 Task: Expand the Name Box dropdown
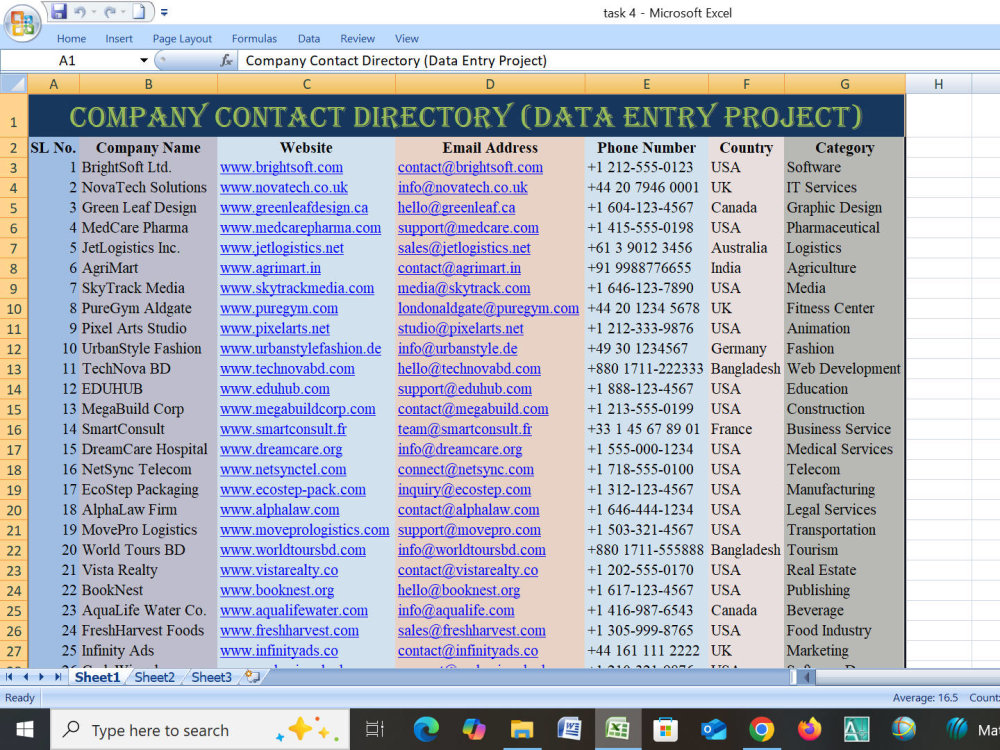pos(144,61)
